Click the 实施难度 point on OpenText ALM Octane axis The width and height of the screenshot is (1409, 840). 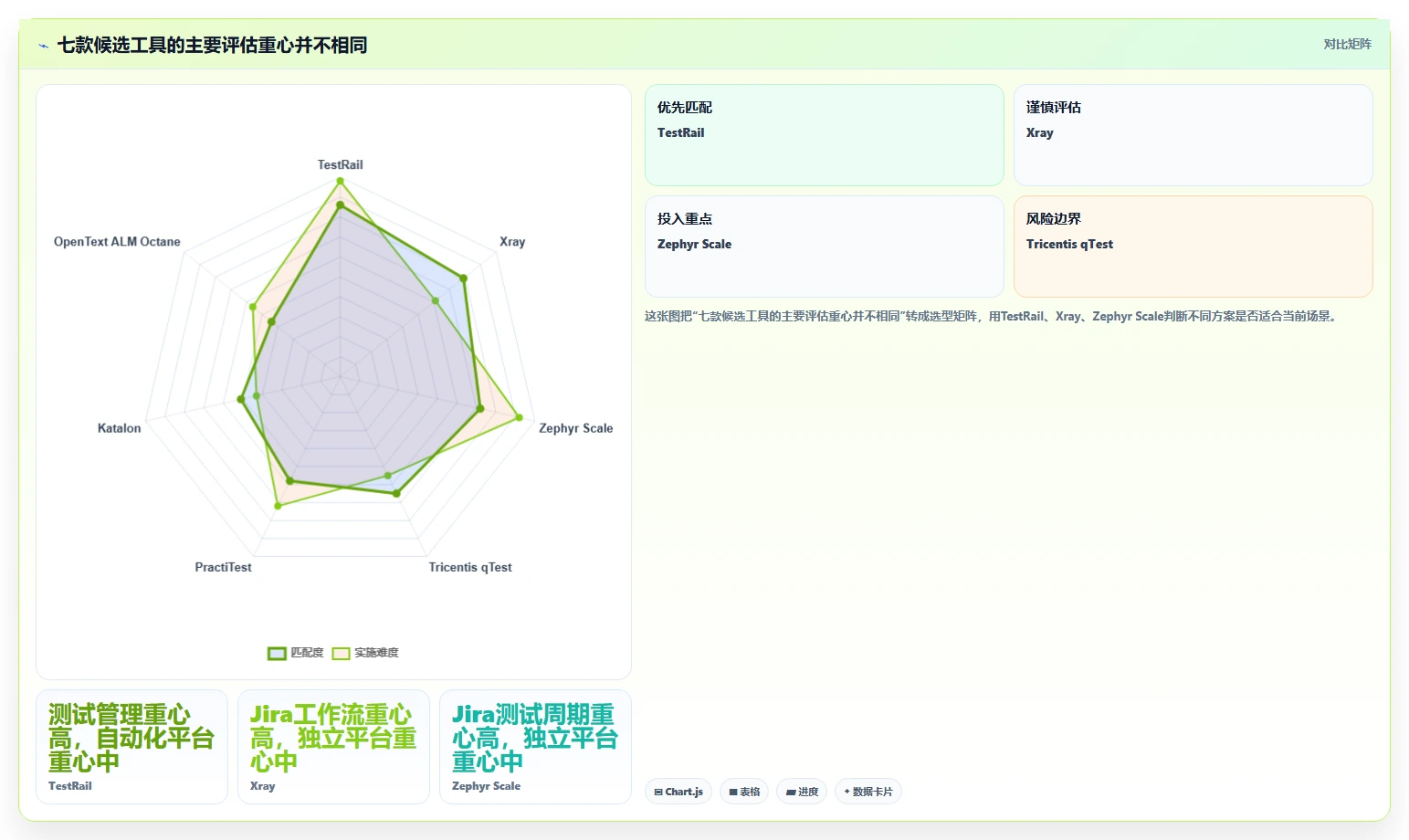[253, 307]
